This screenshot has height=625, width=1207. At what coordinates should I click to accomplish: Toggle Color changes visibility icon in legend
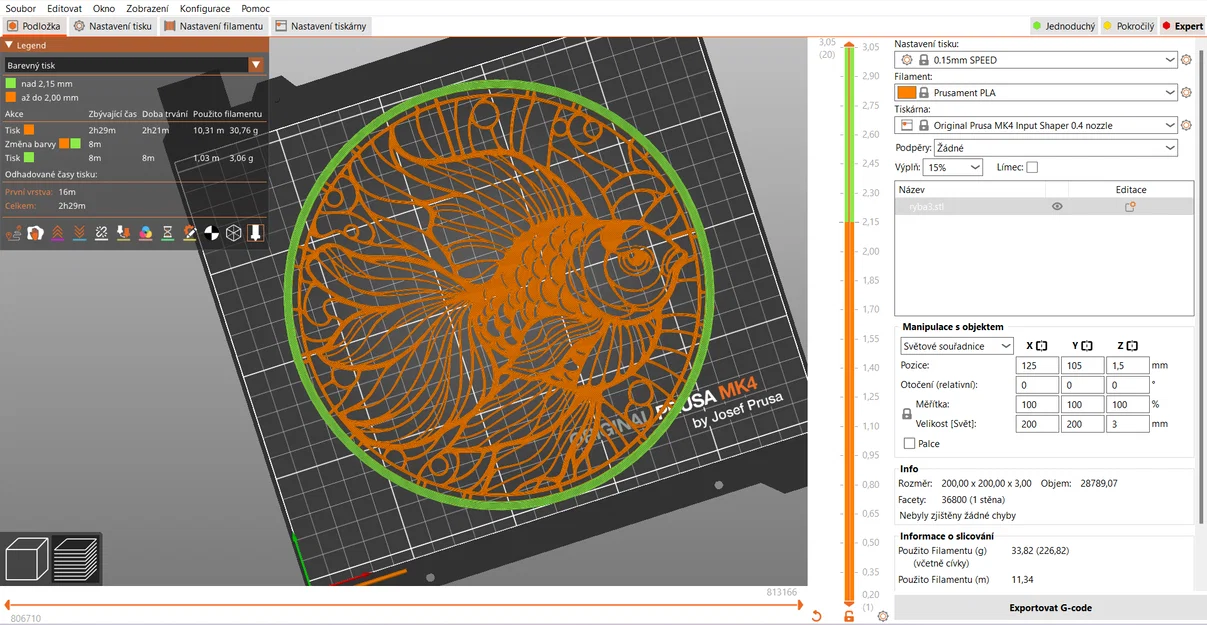click(146, 233)
